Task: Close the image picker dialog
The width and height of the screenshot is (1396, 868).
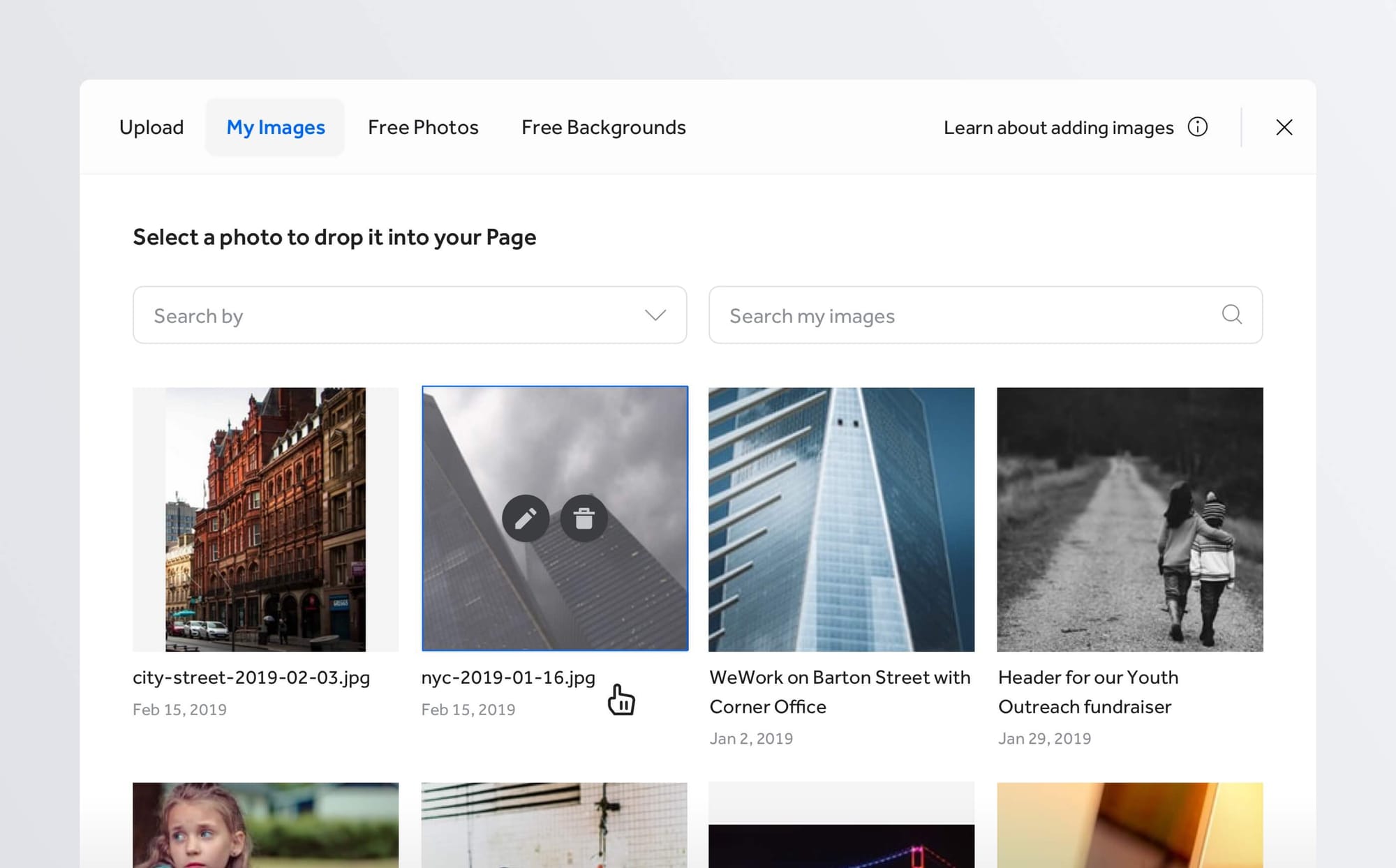Action: tap(1284, 127)
